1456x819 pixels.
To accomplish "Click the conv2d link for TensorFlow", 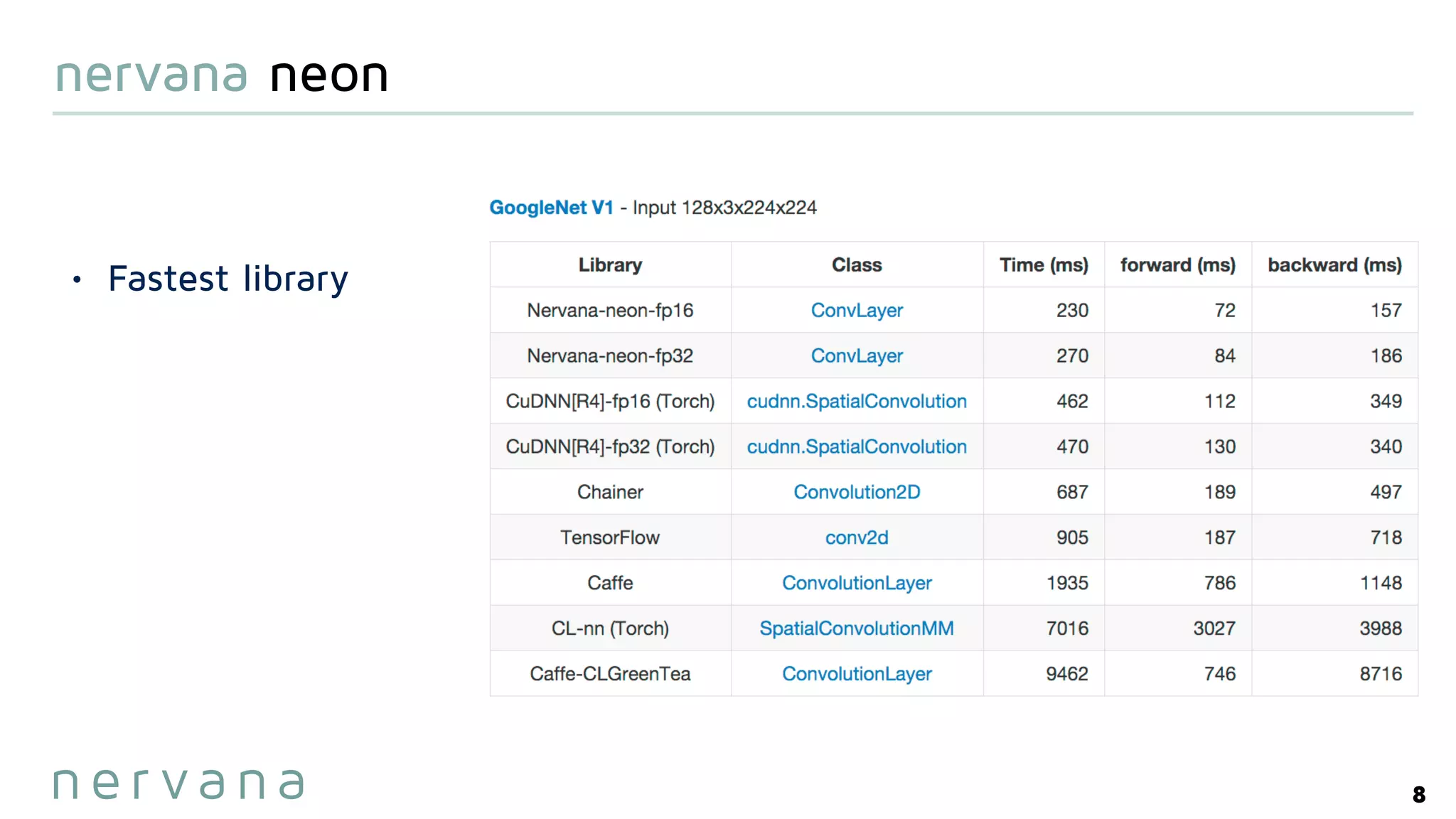I will 857,538.
